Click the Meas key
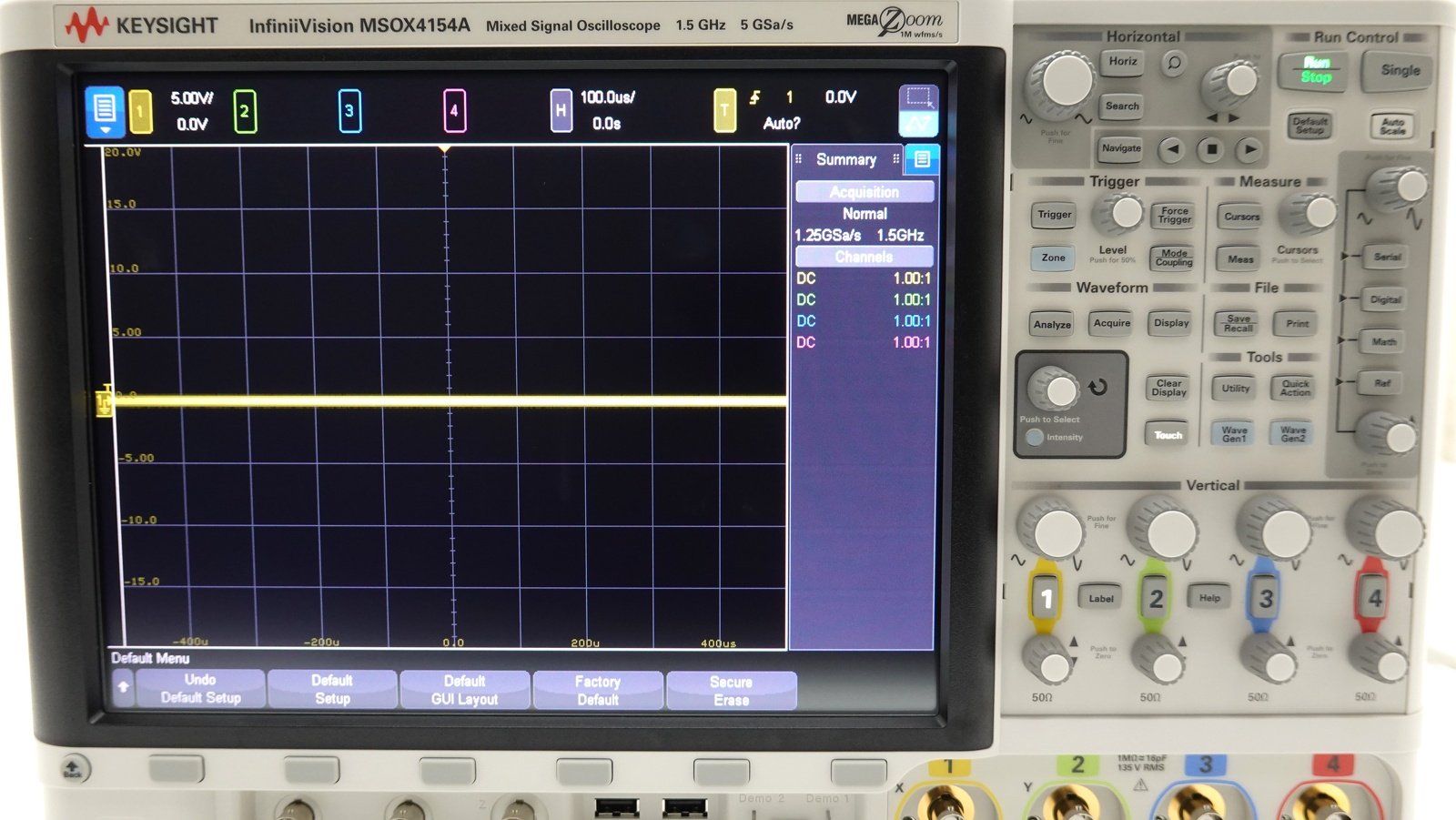This screenshot has height=820, width=1456. (x=1240, y=259)
